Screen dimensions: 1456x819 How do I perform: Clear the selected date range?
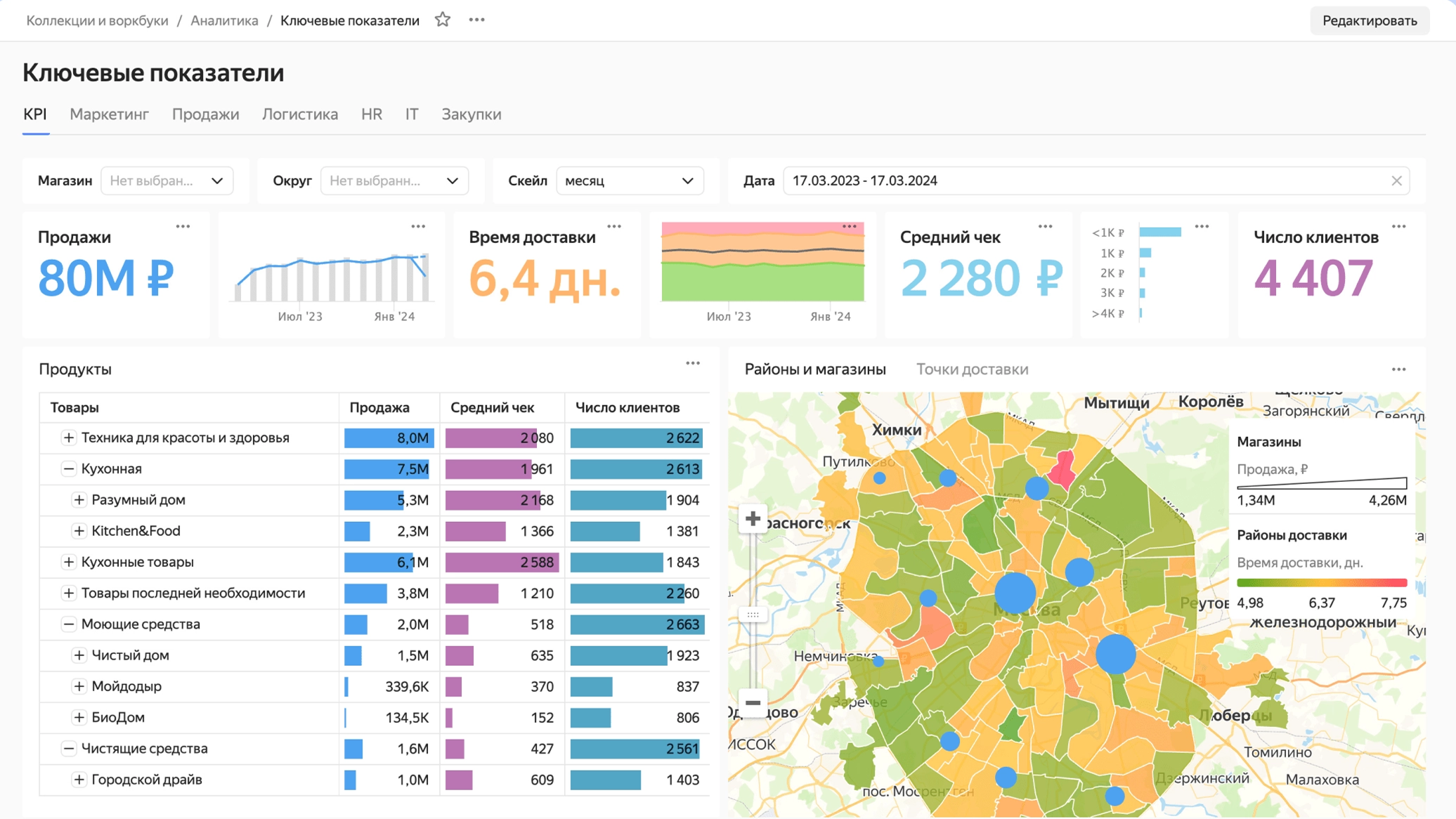[1396, 181]
